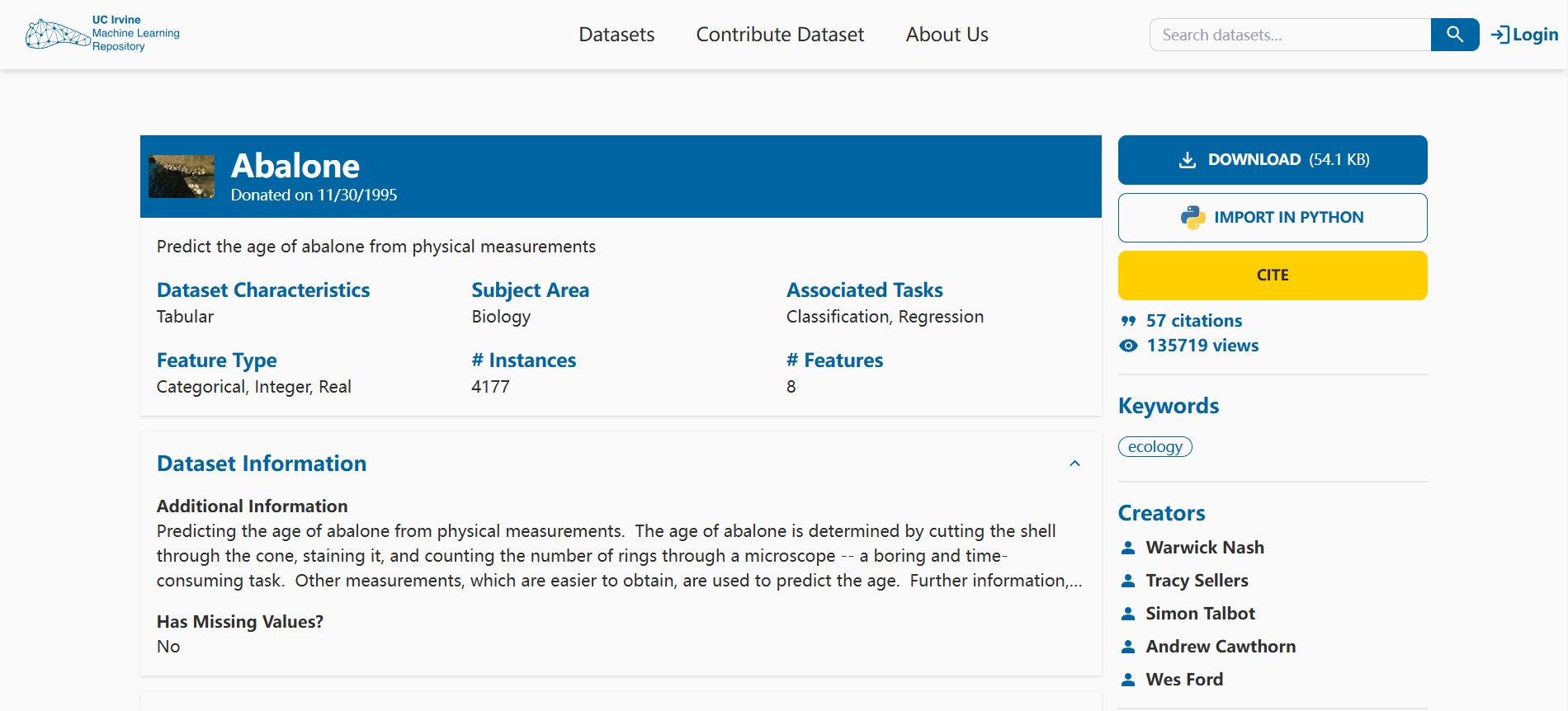This screenshot has width=1568, height=711.
Task: Click the Wes Ford creator name
Action: point(1184,680)
